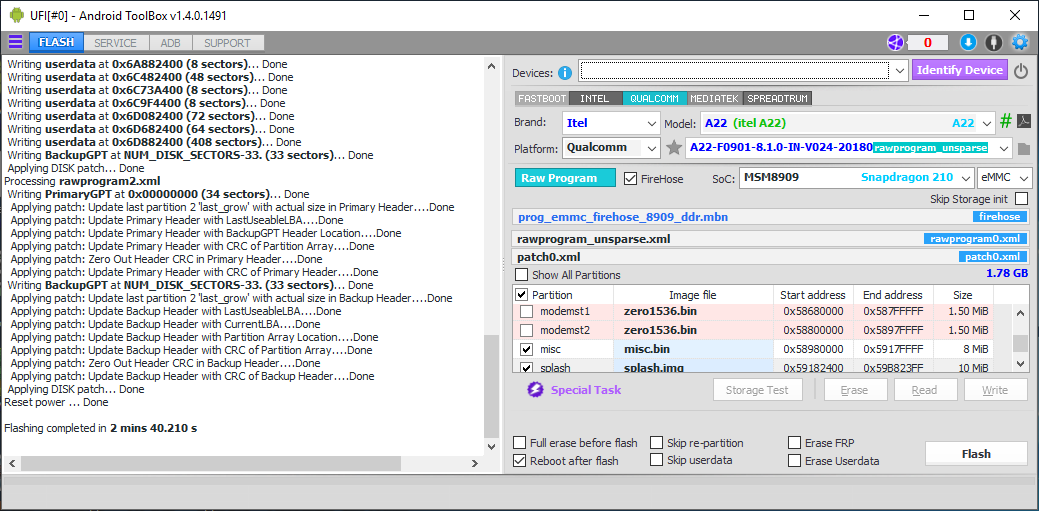Select the MEDIATEK platform tab
The width and height of the screenshot is (1039, 511).
(x=715, y=98)
